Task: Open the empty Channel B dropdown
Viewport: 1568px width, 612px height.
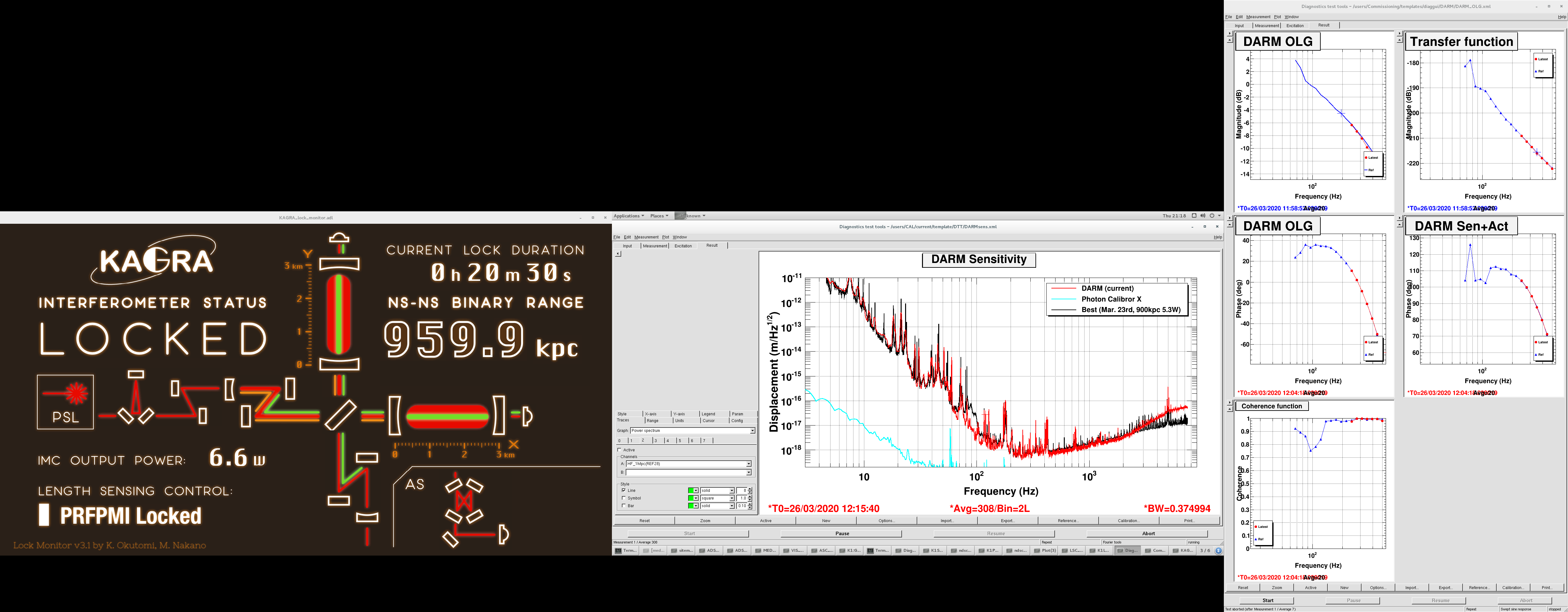Action: coord(688,472)
